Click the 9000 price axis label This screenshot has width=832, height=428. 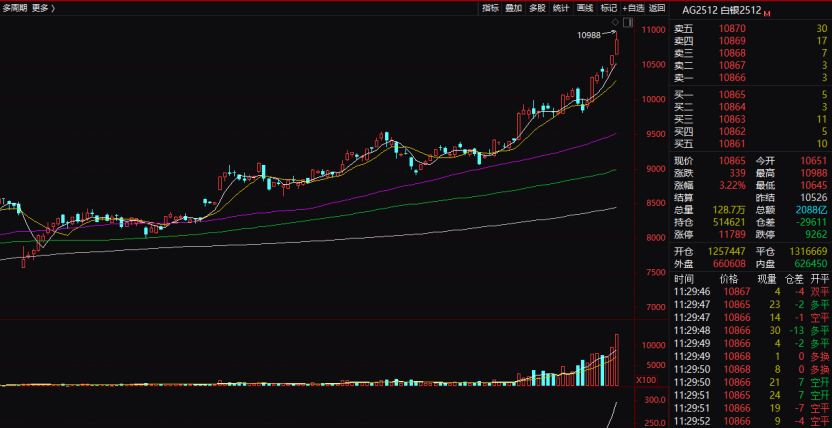[x=655, y=169]
